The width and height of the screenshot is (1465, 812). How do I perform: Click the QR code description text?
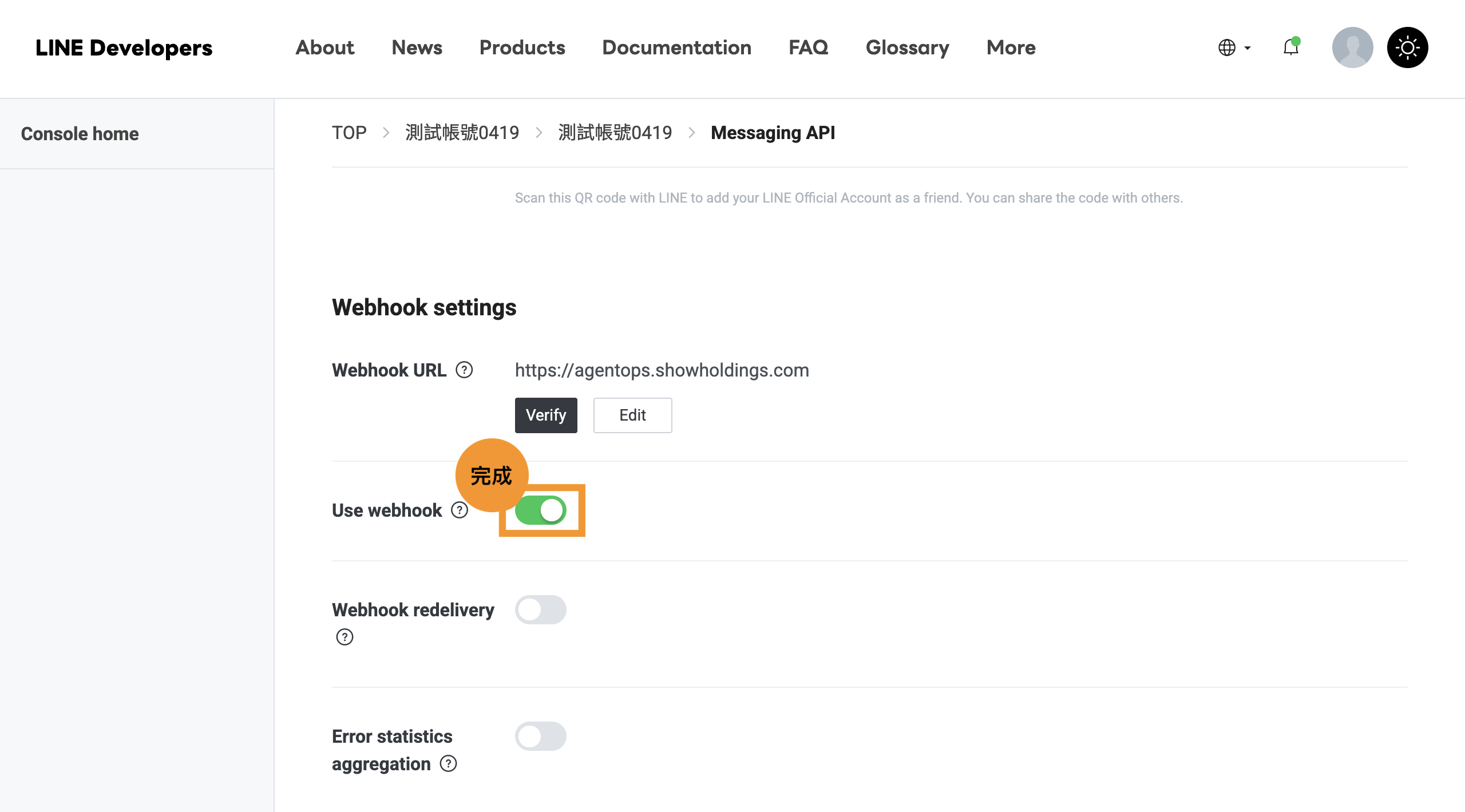(x=849, y=198)
